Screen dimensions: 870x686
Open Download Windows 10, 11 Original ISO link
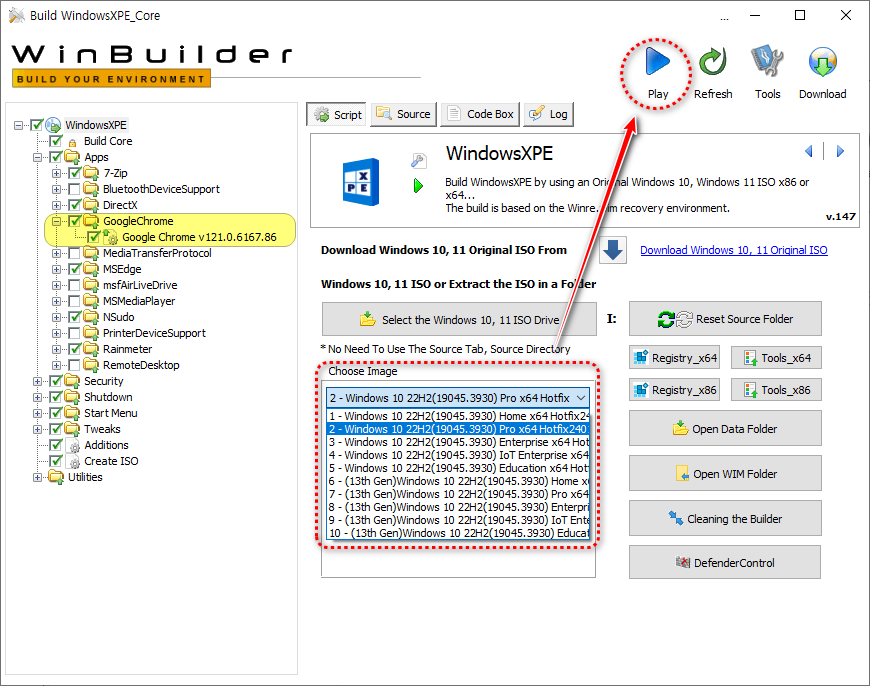click(x=734, y=250)
